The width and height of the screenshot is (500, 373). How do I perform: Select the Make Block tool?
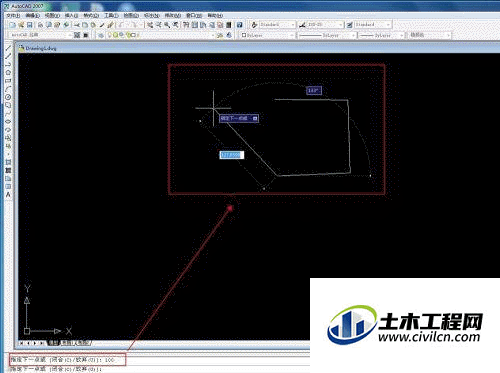(x=8, y=146)
